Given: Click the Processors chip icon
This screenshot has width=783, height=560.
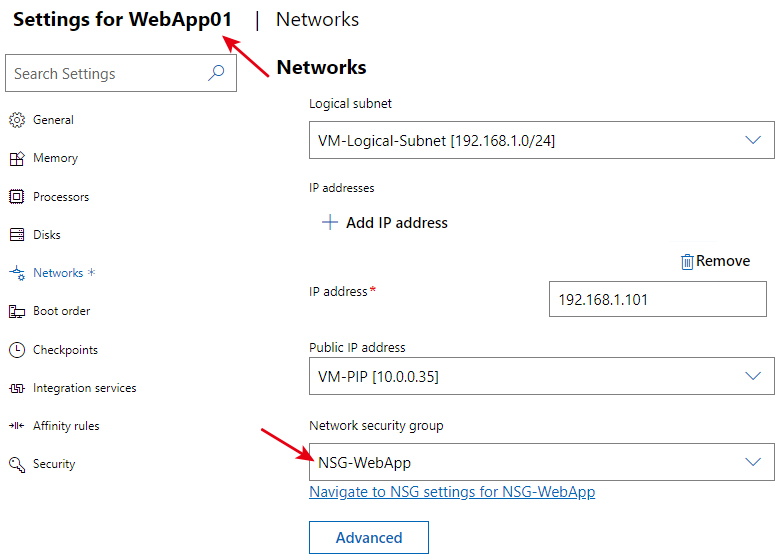Looking at the screenshot, I should [16, 197].
